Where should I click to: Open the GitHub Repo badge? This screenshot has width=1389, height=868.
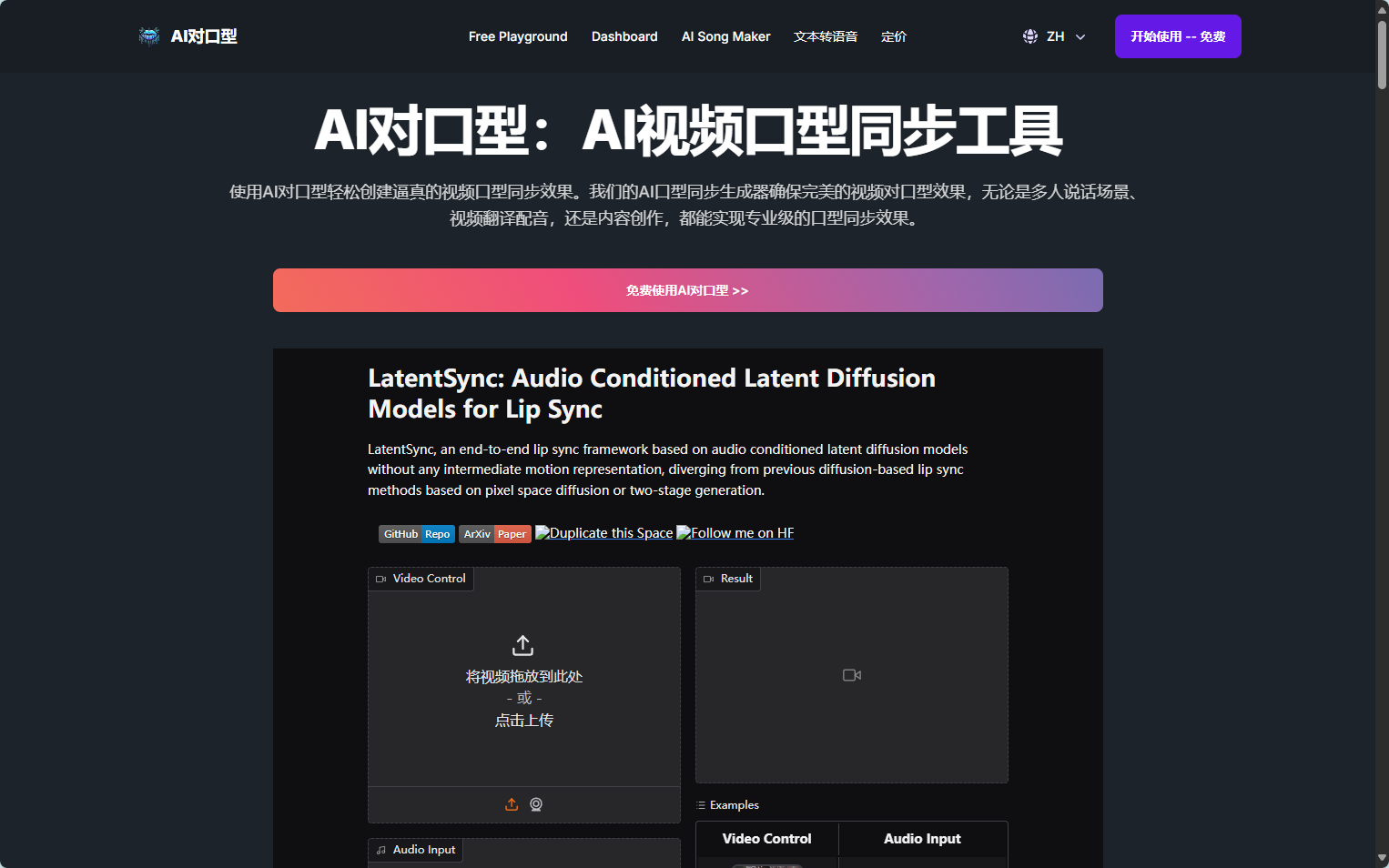click(x=417, y=534)
